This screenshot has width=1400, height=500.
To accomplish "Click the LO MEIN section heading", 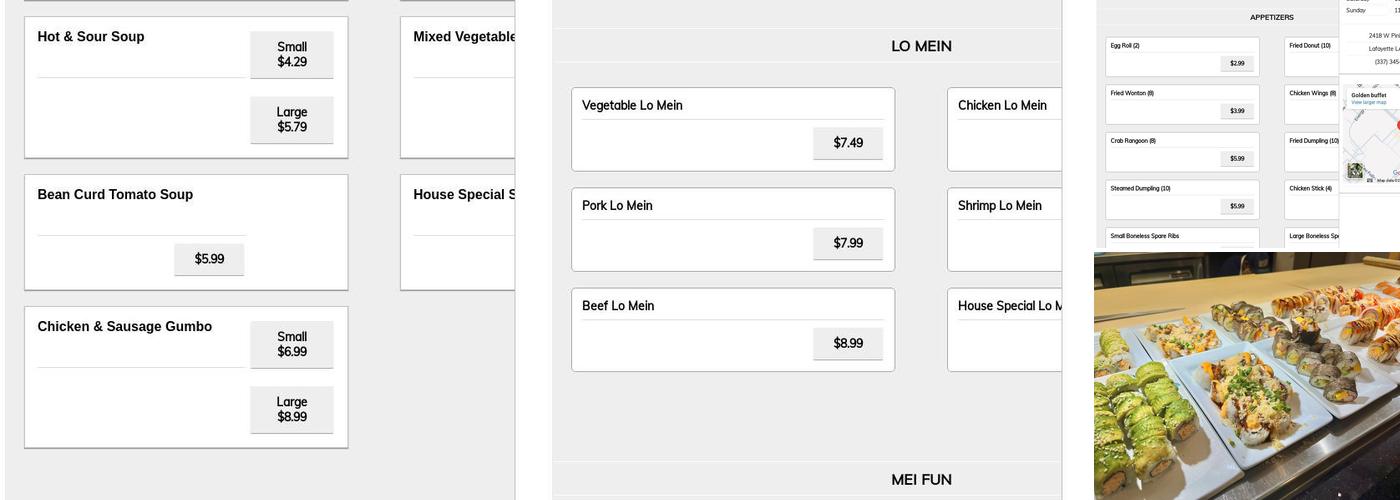I will 921,46.
